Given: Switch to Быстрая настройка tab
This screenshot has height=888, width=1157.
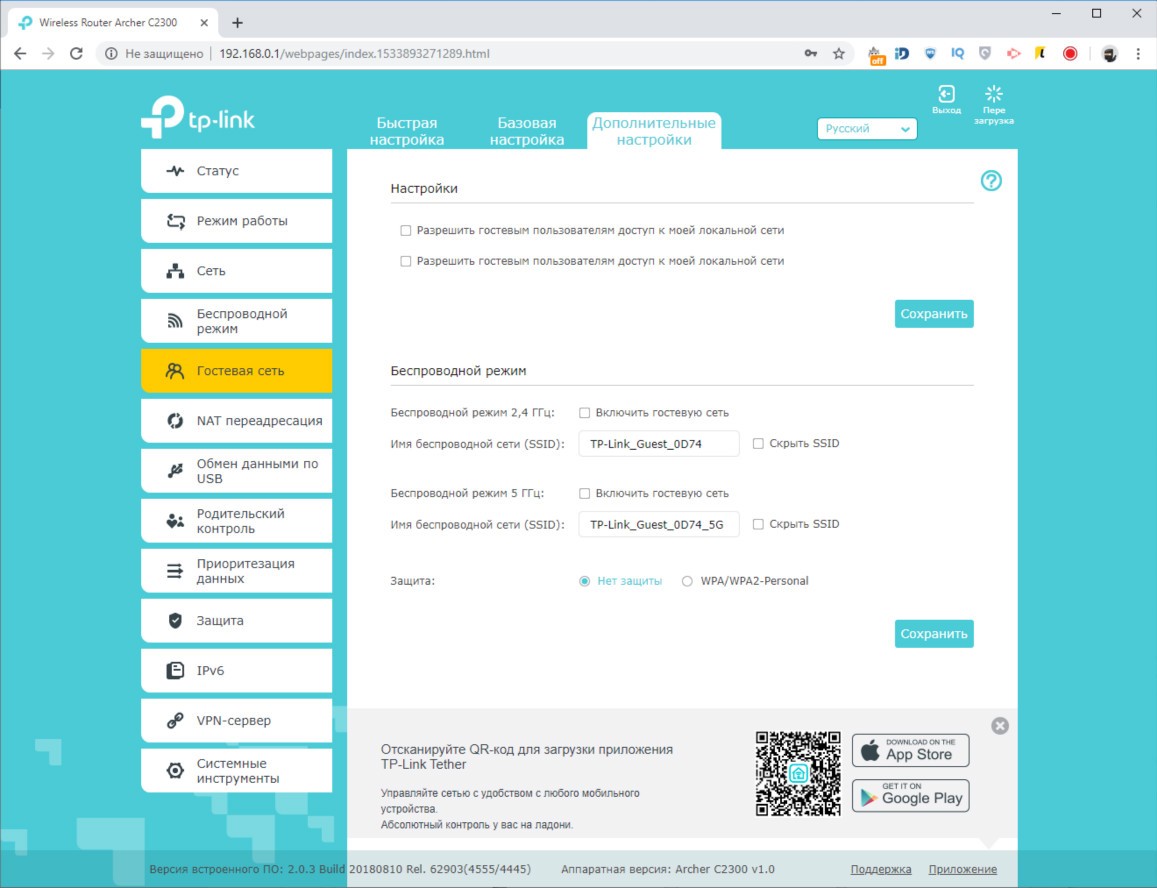Looking at the screenshot, I should coord(407,131).
